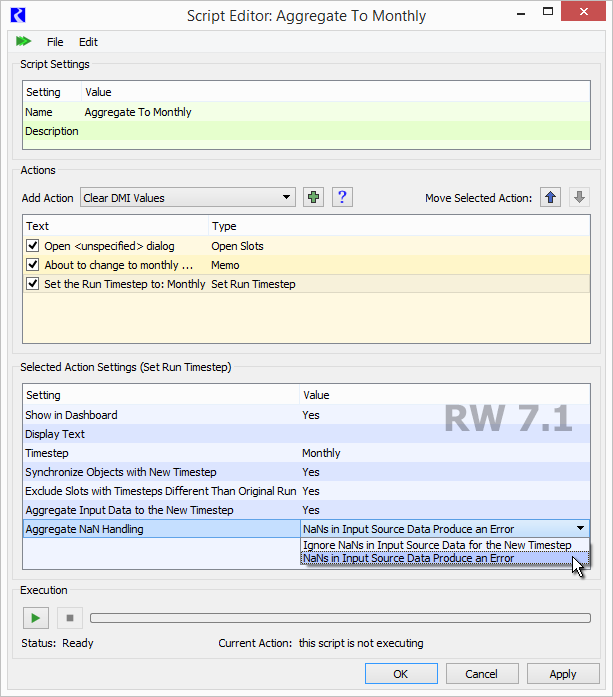Viewport: 613px width, 697px height.
Task: Click the green plus Add Action icon
Action: click(x=313, y=197)
